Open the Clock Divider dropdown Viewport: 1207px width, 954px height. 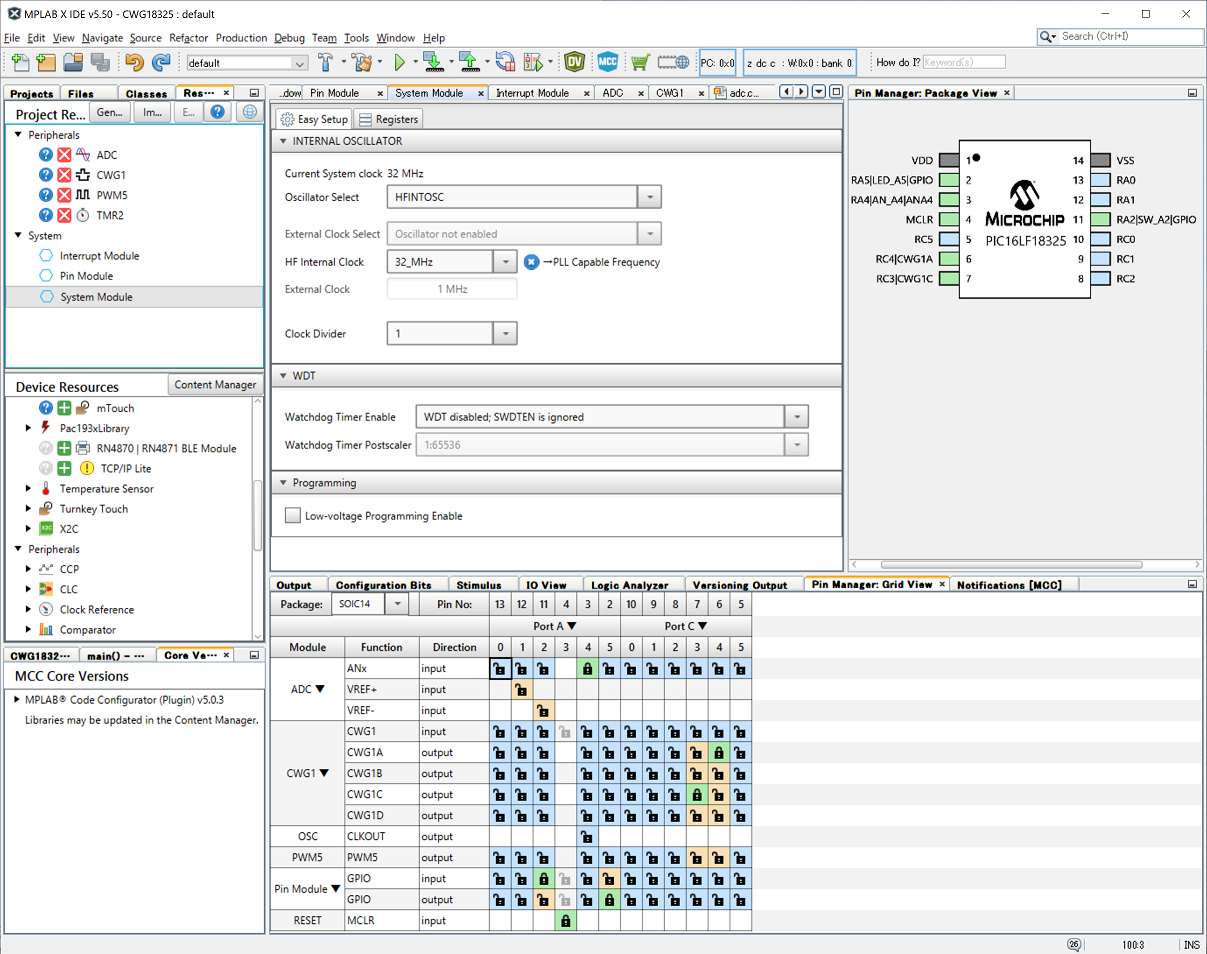click(x=506, y=334)
